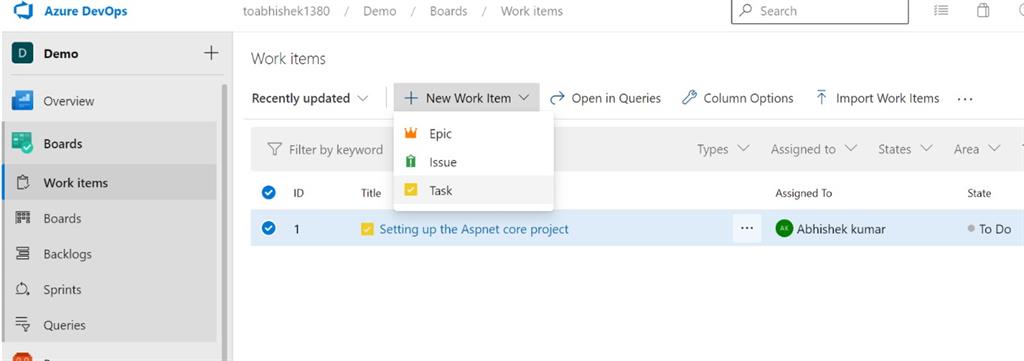Toggle the New Work Item dropdown button
Viewport: 1024px width, 361px height.
[x=466, y=98]
